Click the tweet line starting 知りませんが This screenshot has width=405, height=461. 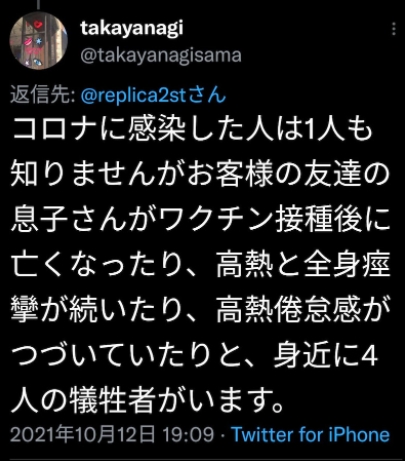200,174
